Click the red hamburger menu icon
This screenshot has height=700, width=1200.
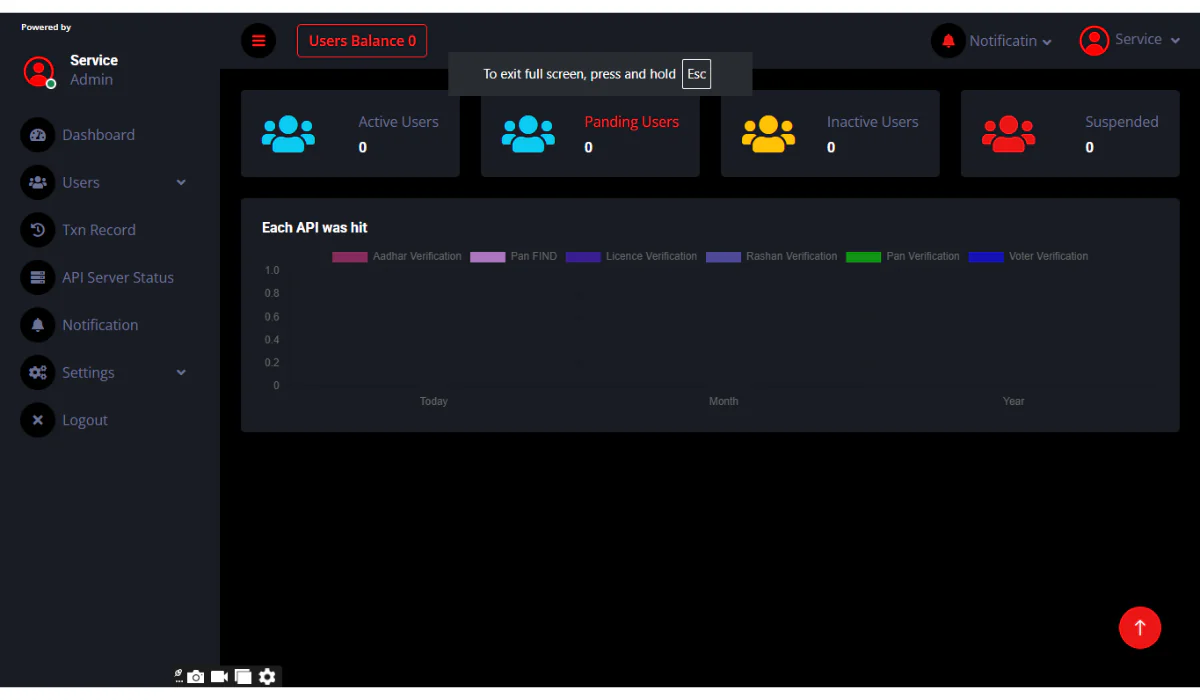[258, 41]
